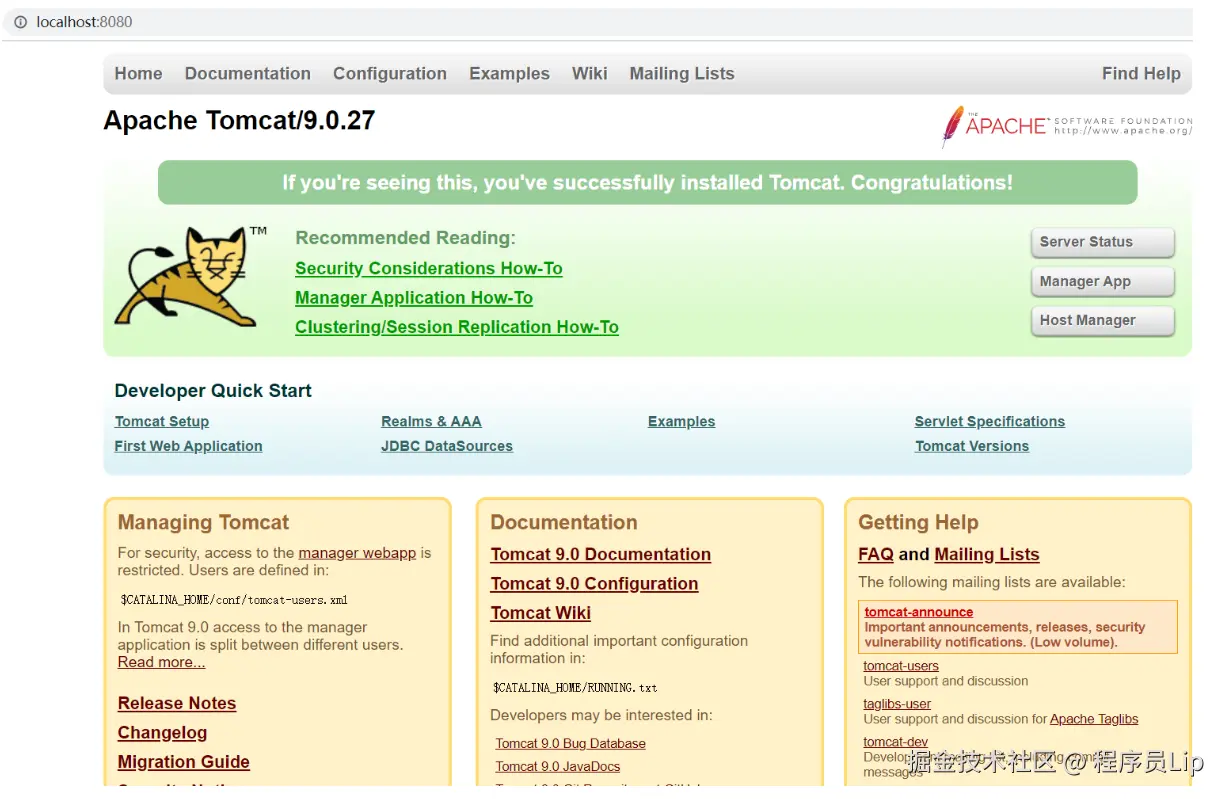Click the manager webapp link

[x=357, y=553]
